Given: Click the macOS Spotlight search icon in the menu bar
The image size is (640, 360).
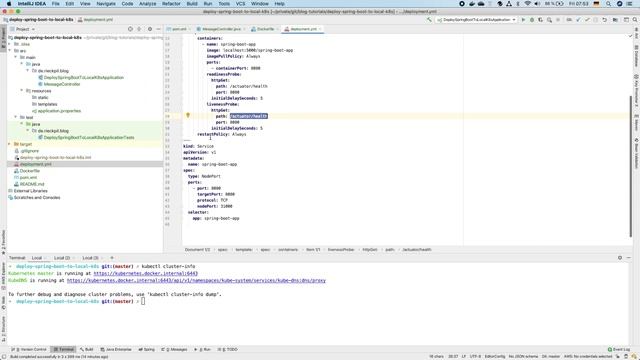Looking at the screenshot, I should click(608, 4).
